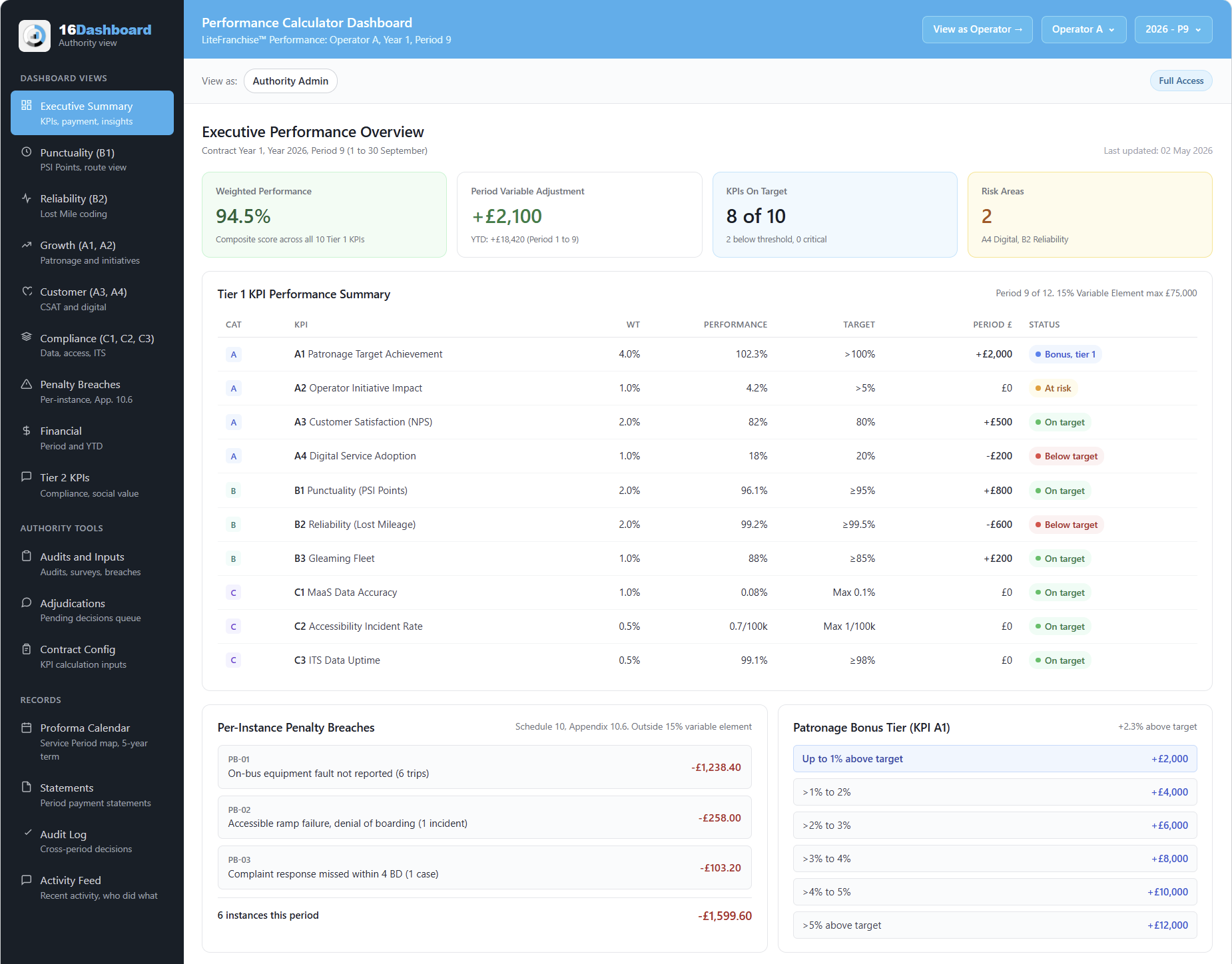The width and height of the screenshot is (1232, 964).
Task: Click View as Operator button
Action: (x=977, y=29)
